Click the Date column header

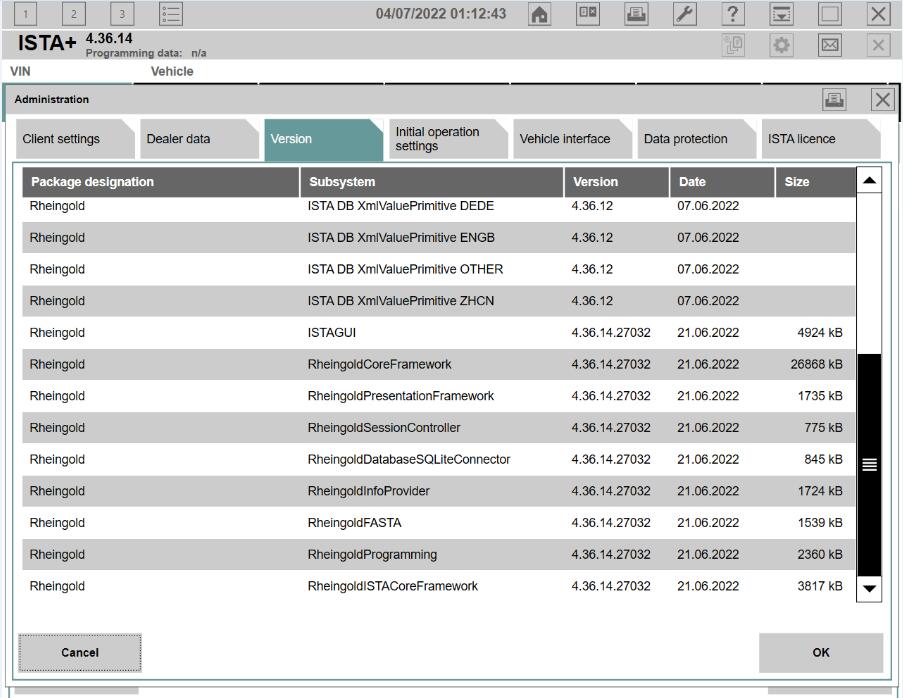(x=722, y=182)
